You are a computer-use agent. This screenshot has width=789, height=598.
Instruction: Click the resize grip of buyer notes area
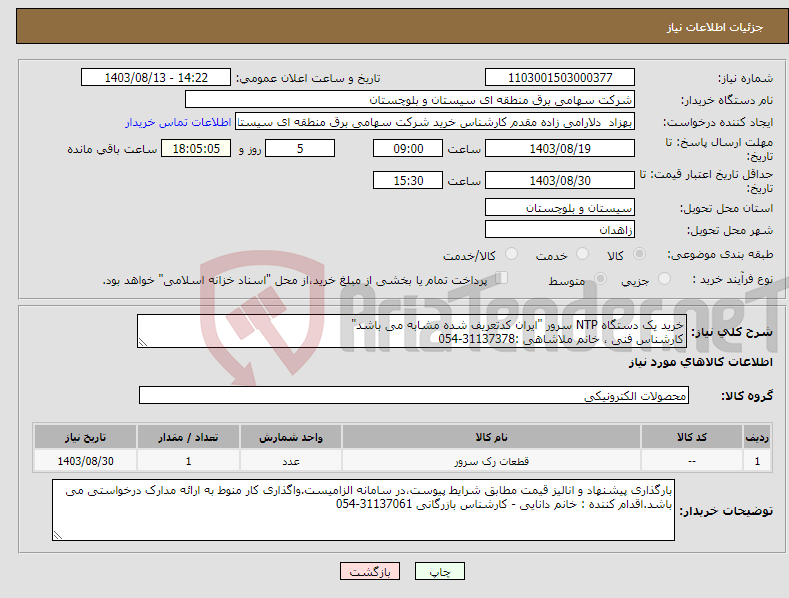point(58,535)
